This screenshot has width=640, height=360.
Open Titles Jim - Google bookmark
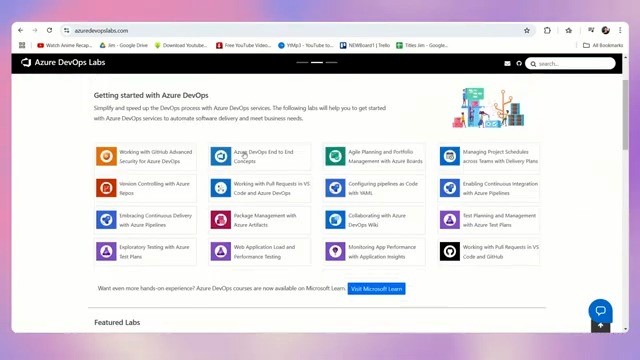[x=422, y=45]
